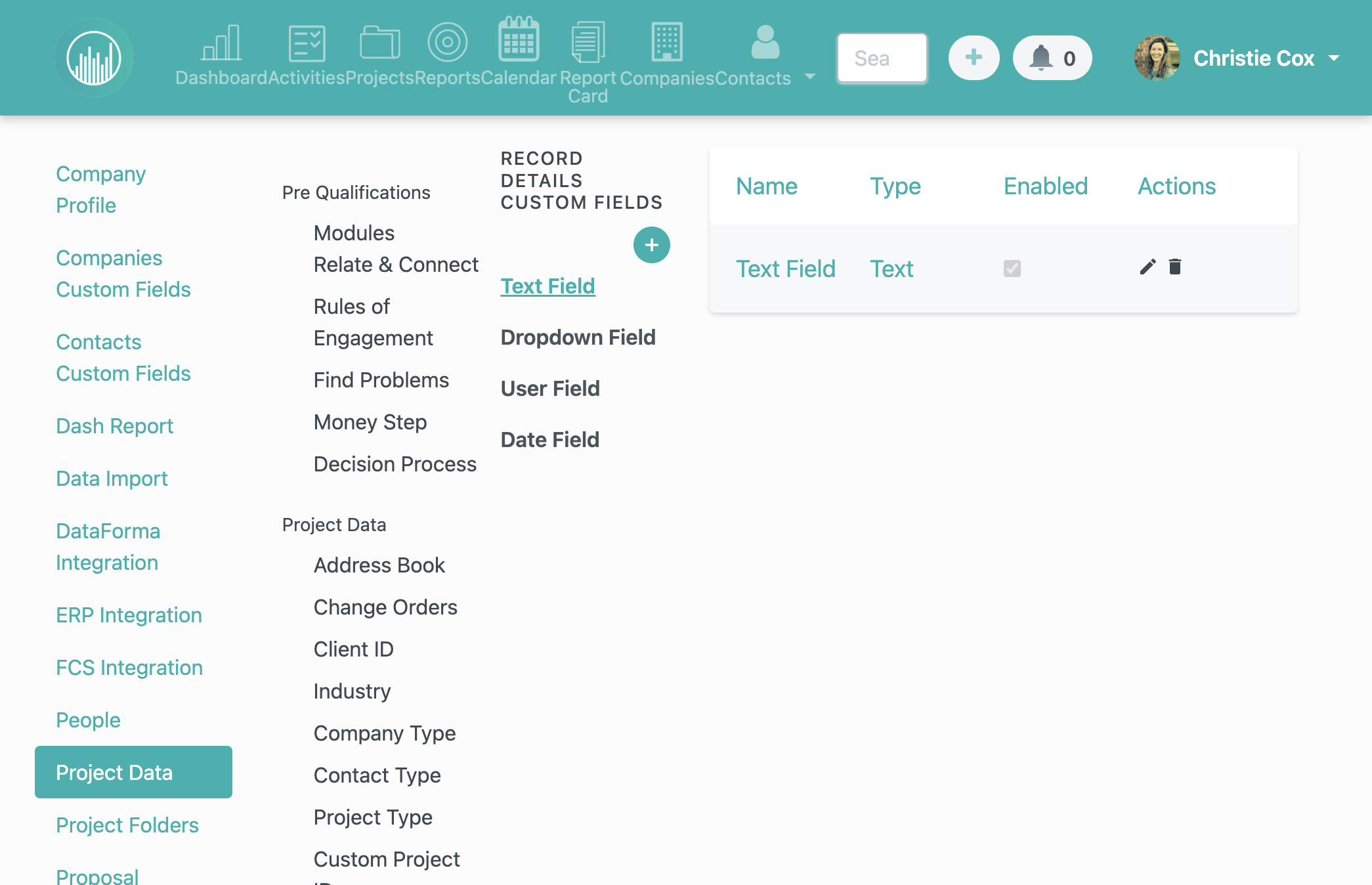1372x885 pixels.
Task: Select Date Field type
Action: click(549, 440)
